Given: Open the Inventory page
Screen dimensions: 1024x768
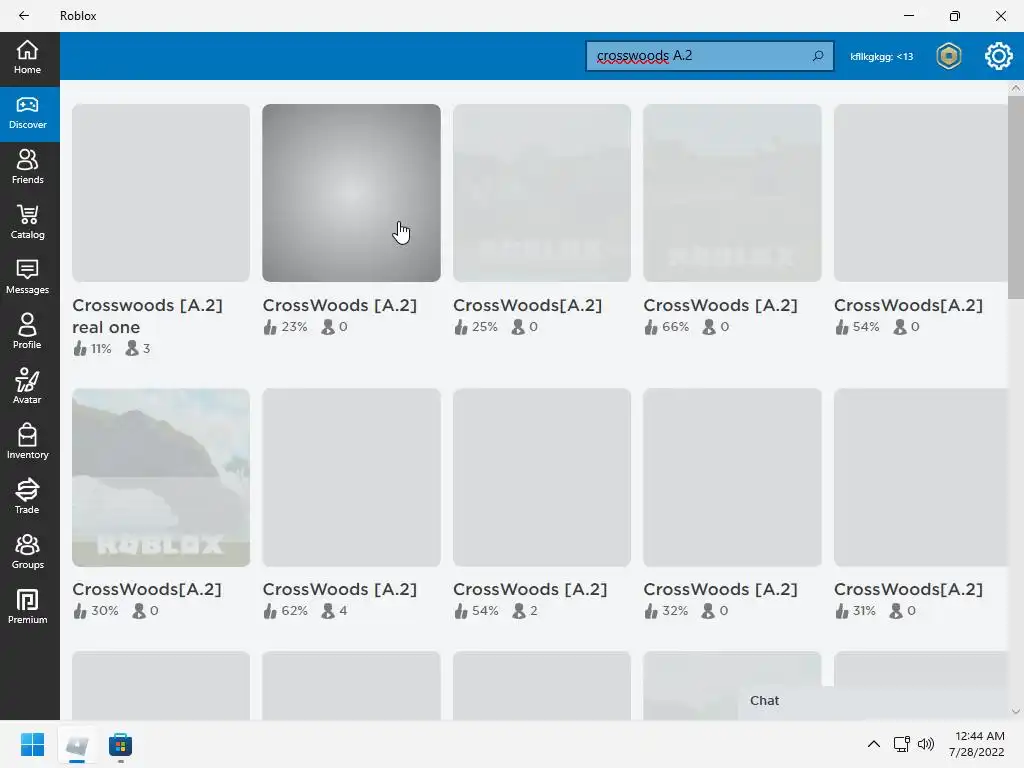Looking at the screenshot, I should point(29,443).
